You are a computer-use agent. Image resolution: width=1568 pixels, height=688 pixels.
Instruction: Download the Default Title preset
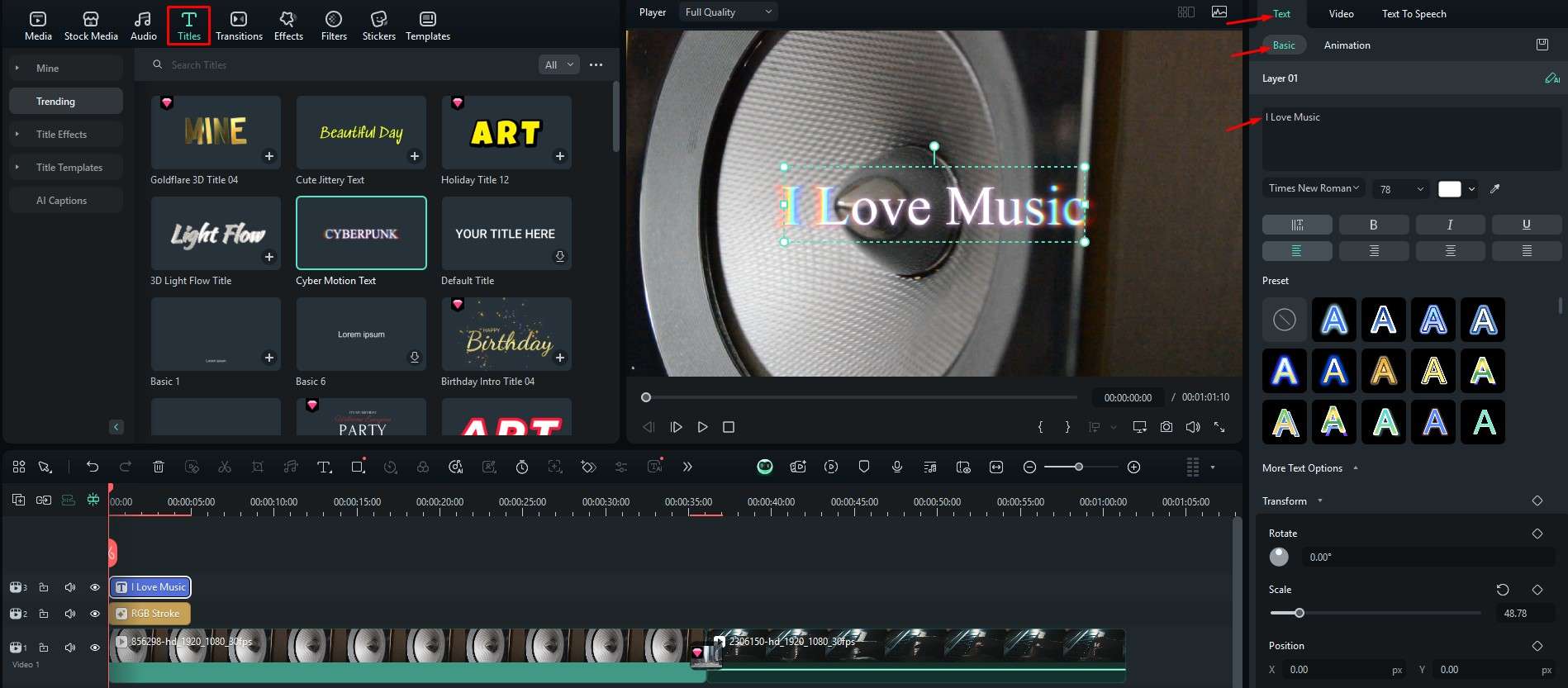point(560,257)
